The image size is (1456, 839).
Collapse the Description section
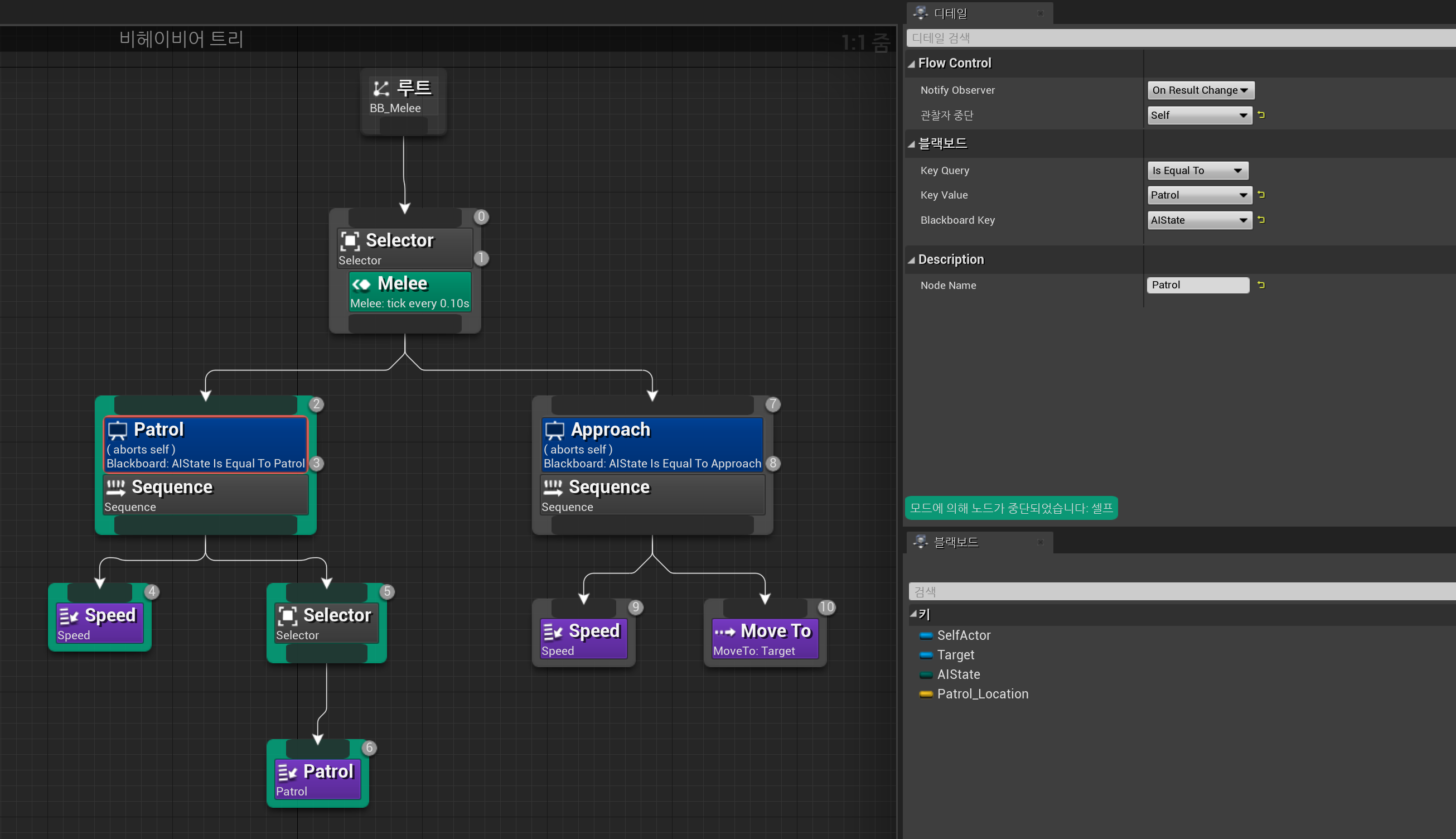point(911,261)
